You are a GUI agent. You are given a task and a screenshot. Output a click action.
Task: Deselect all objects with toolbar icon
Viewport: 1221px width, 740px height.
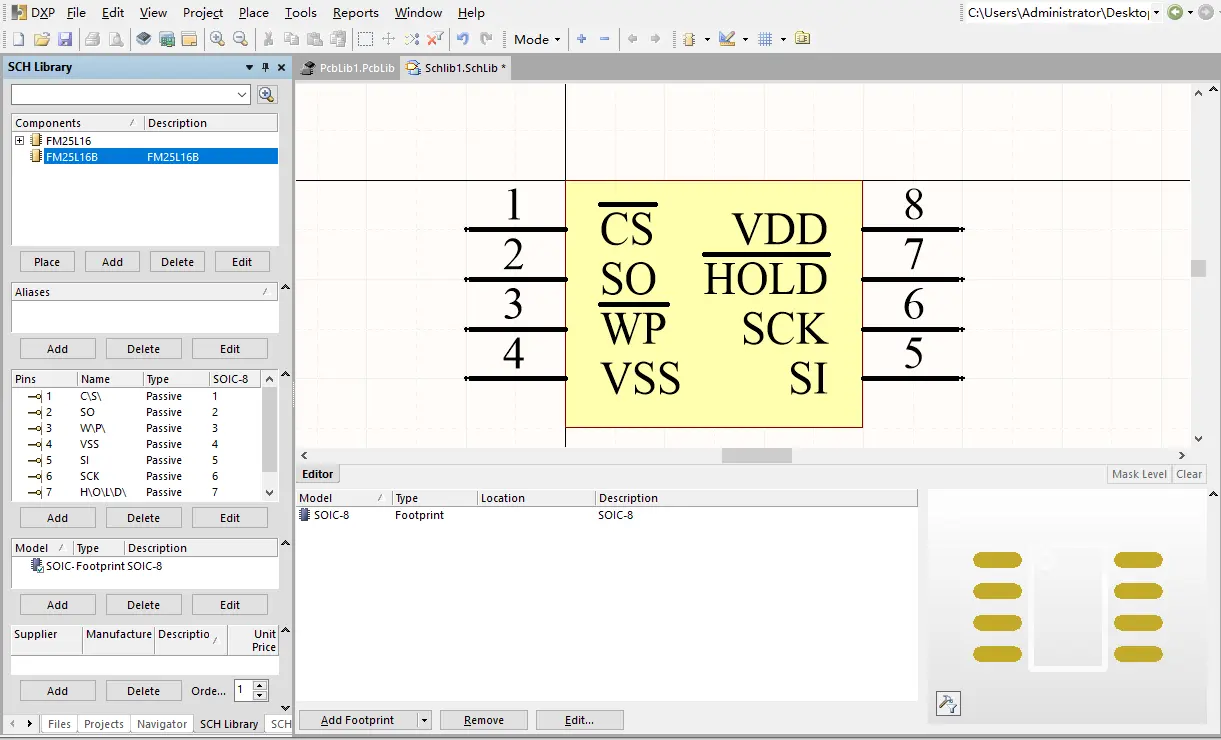point(412,39)
